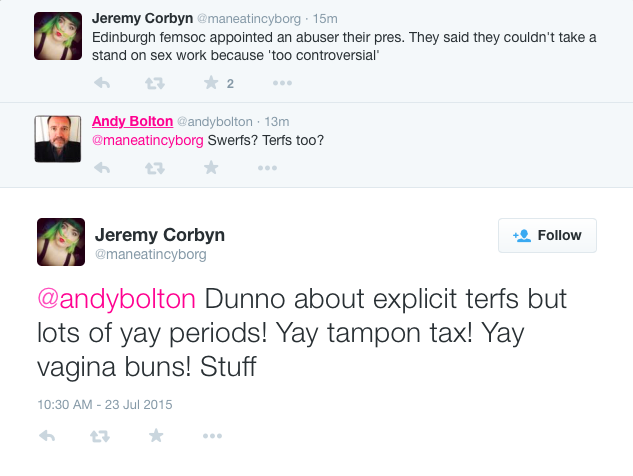Favorite Andy Bolton's tweet
The image size is (633, 476).
point(211,167)
